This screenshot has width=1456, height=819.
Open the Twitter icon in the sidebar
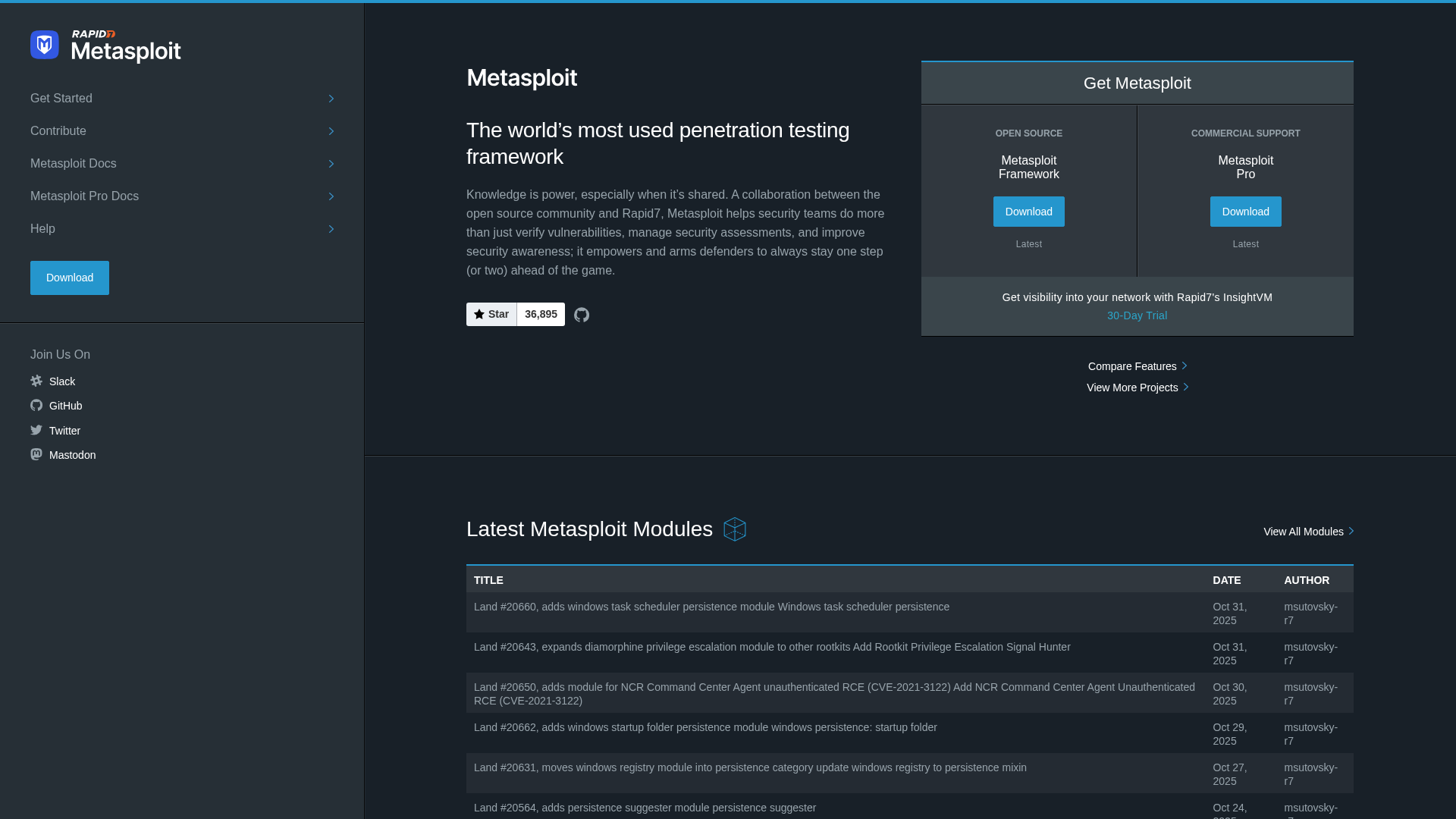tap(36, 430)
